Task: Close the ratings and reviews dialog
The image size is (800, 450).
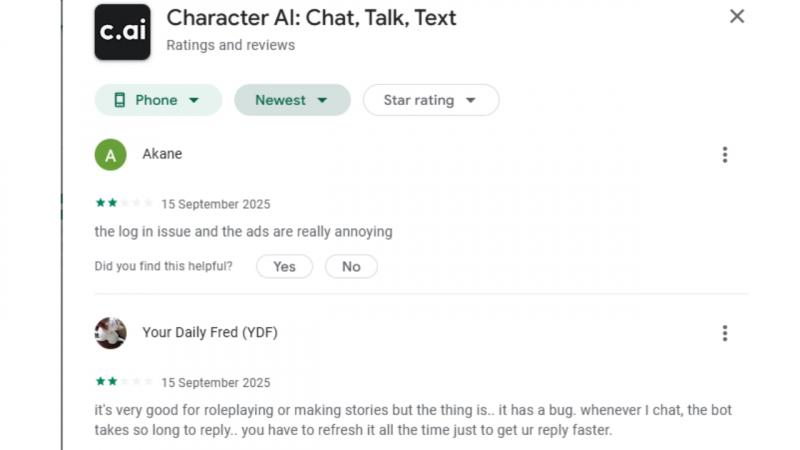Action: click(737, 16)
